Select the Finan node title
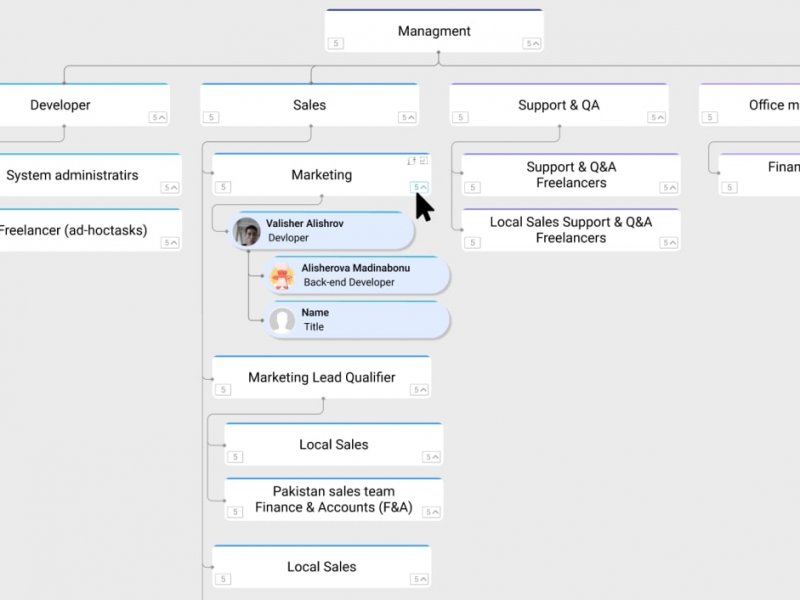The height and width of the screenshot is (600, 800). coord(784,167)
